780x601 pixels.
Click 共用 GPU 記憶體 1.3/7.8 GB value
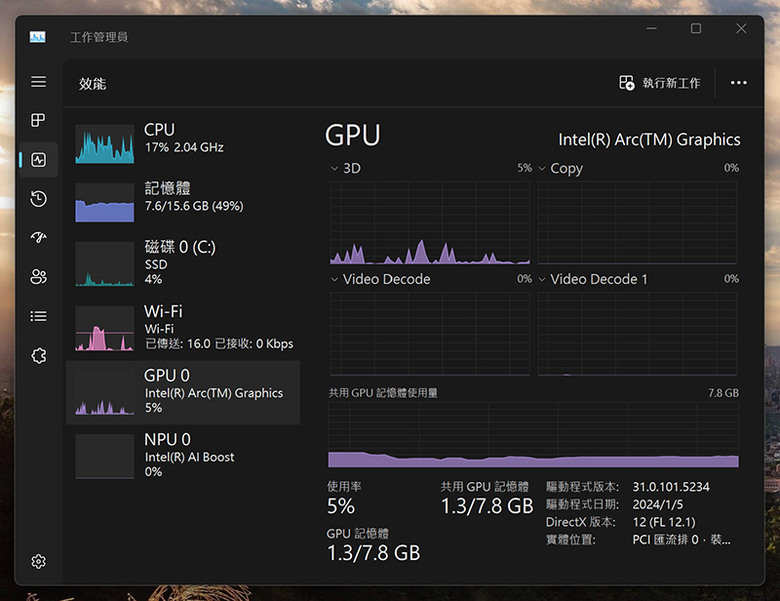pos(487,506)
